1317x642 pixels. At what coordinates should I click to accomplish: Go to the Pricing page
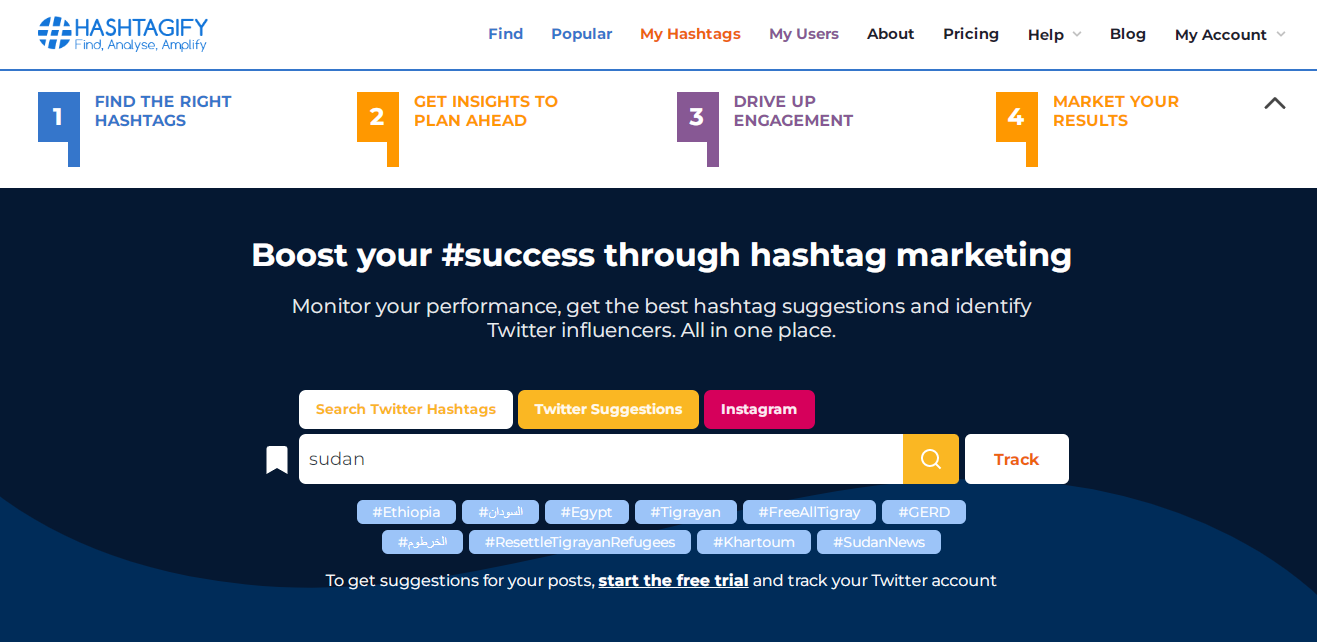971,34
